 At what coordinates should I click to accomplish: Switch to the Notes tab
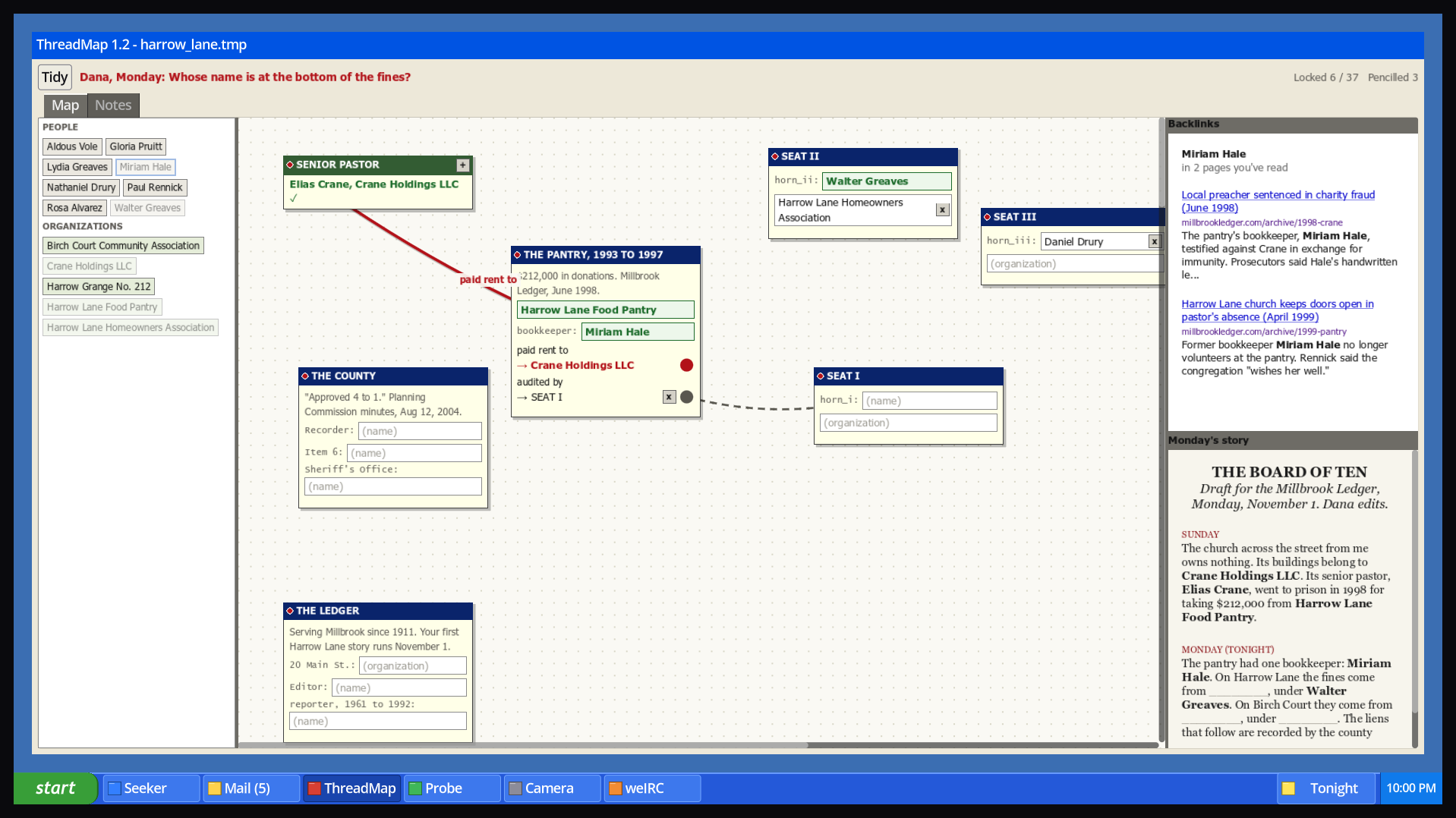(x=113, y=105)
